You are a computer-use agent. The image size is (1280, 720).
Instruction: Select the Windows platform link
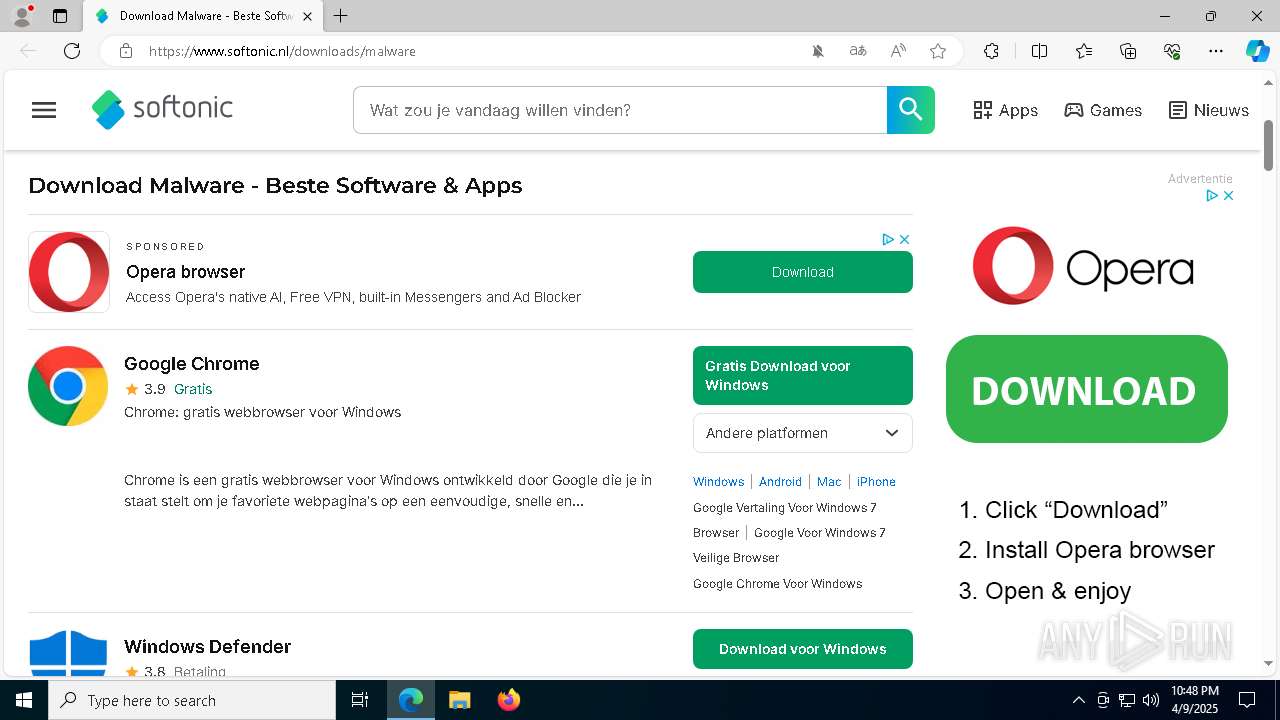(x=718, y=481)
